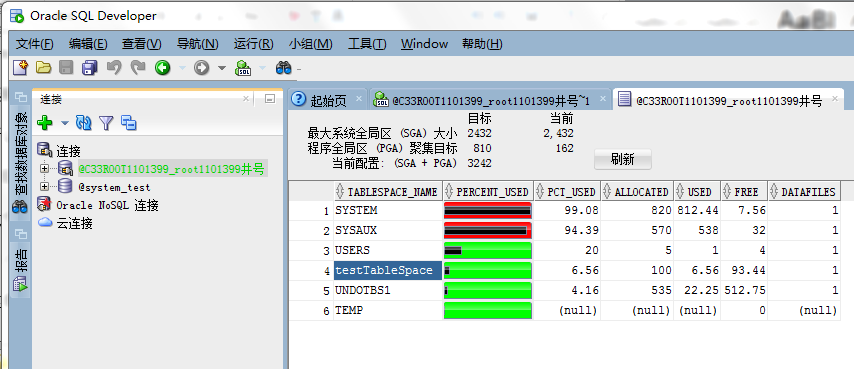Image resolution: width=854 pixels, height=369 pixels.
Task: Open the dropdown next to the Back icon
Action: pyautogui.click(x=182, y=68)
